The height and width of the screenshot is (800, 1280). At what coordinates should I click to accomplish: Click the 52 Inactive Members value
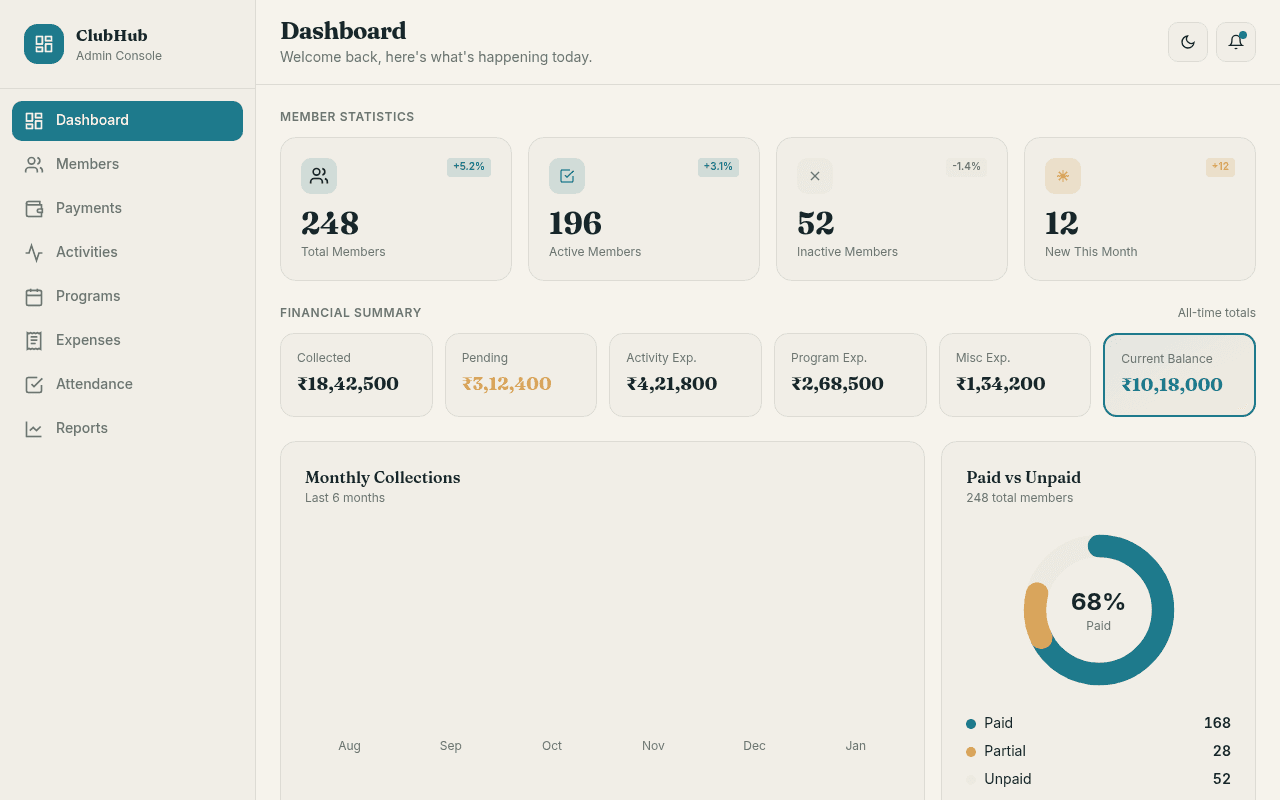point(816,223)
